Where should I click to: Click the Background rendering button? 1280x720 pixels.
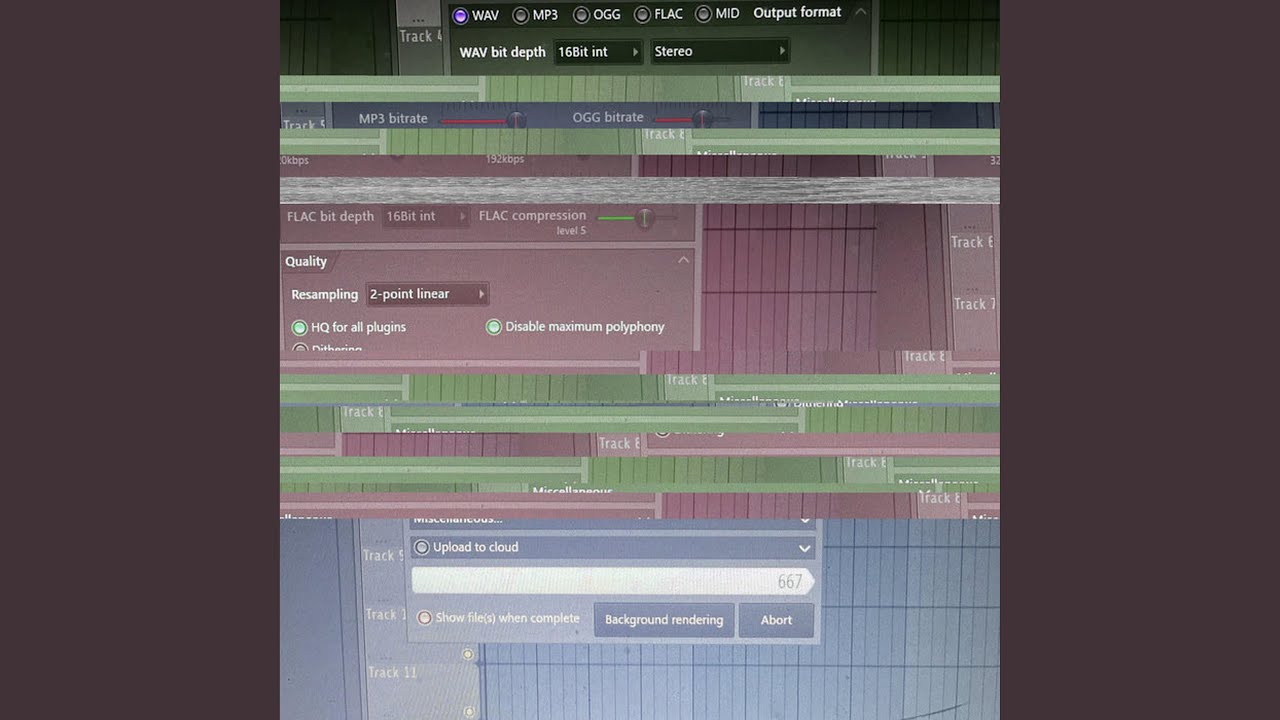point(664,620)
